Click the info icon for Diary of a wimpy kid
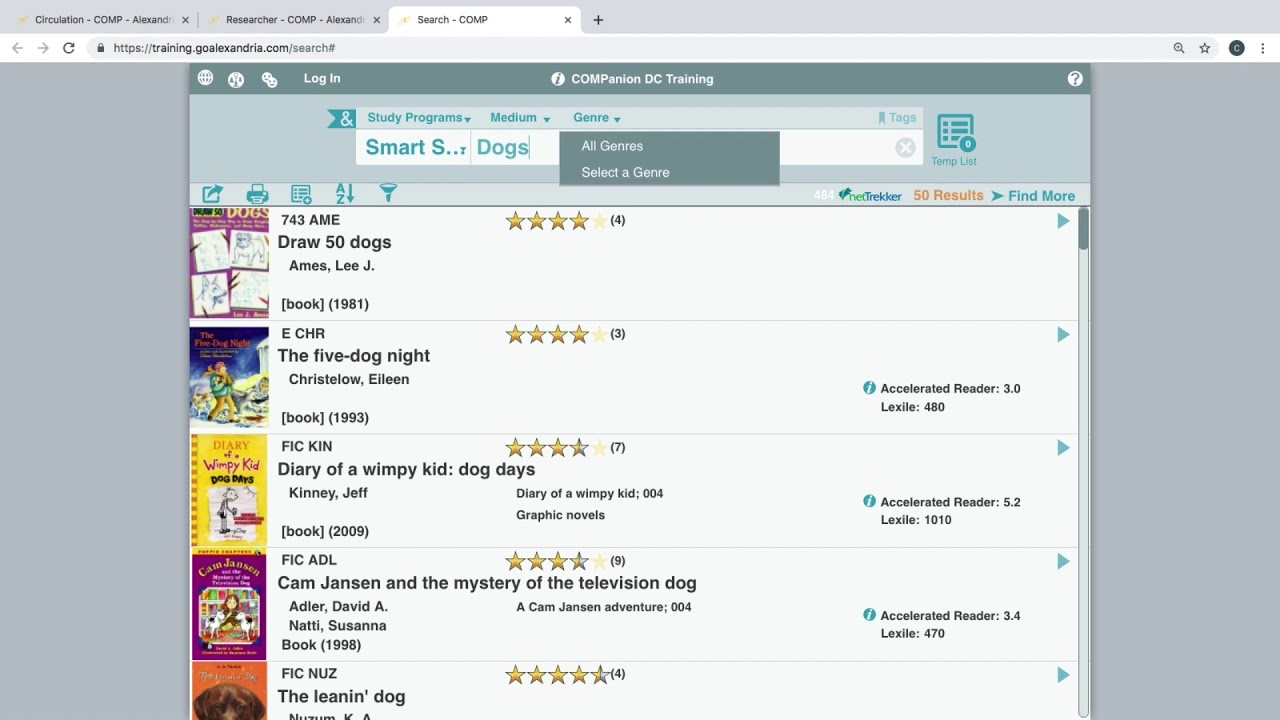This screenshot has height=720, width=1280. (869, 502)
